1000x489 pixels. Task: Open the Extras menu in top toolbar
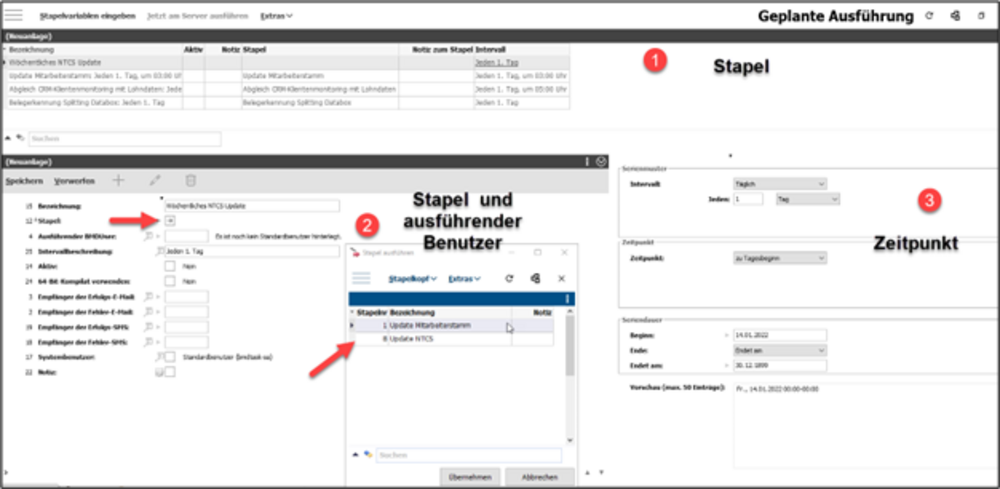tap(276, 16)
